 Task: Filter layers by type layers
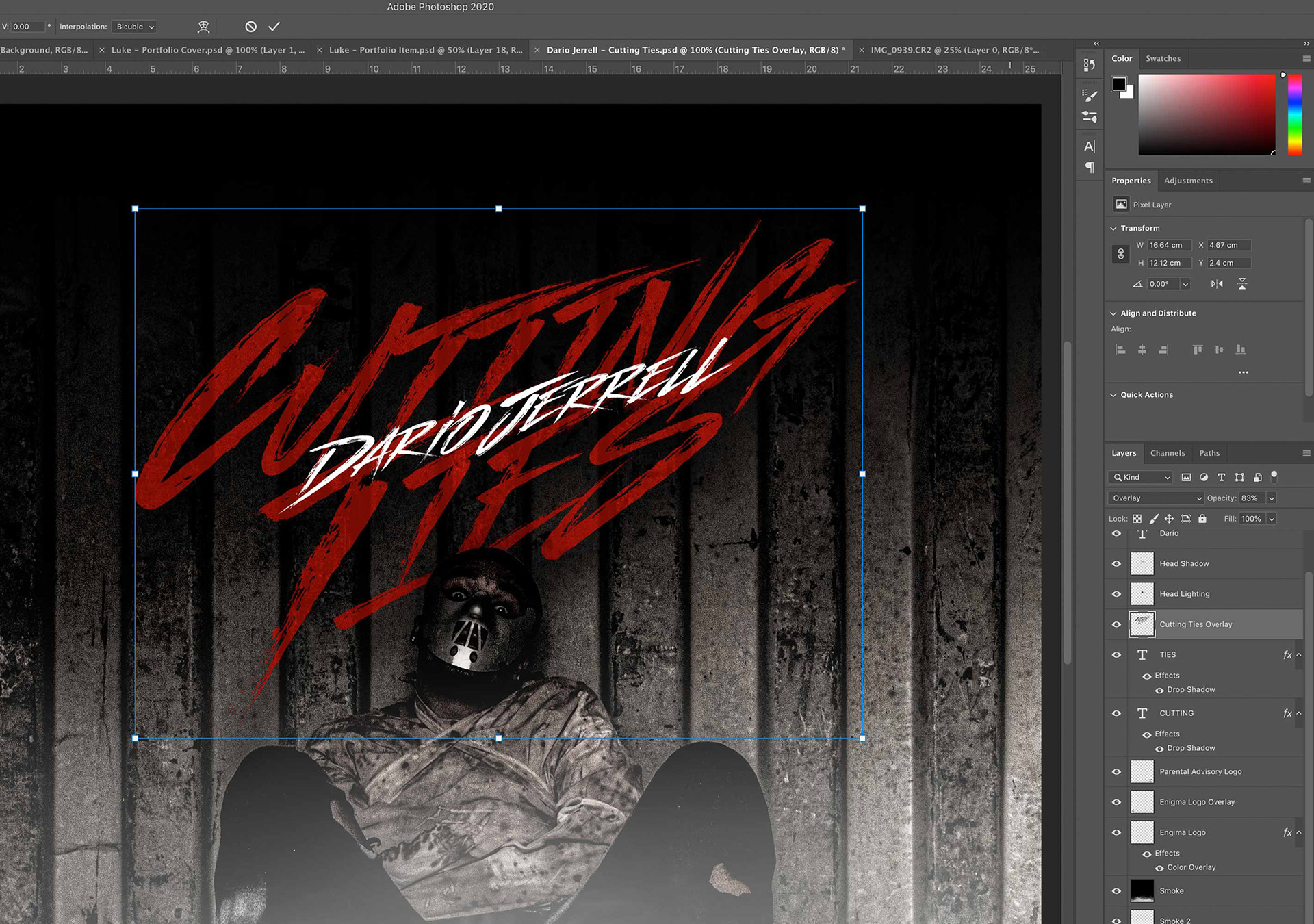coord(1222,478)
